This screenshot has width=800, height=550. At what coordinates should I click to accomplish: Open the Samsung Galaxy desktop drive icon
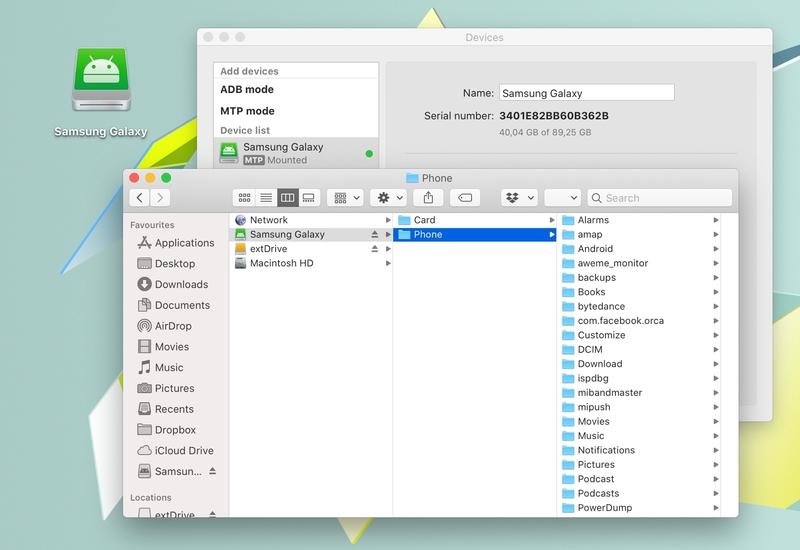[x=100, y=81]
